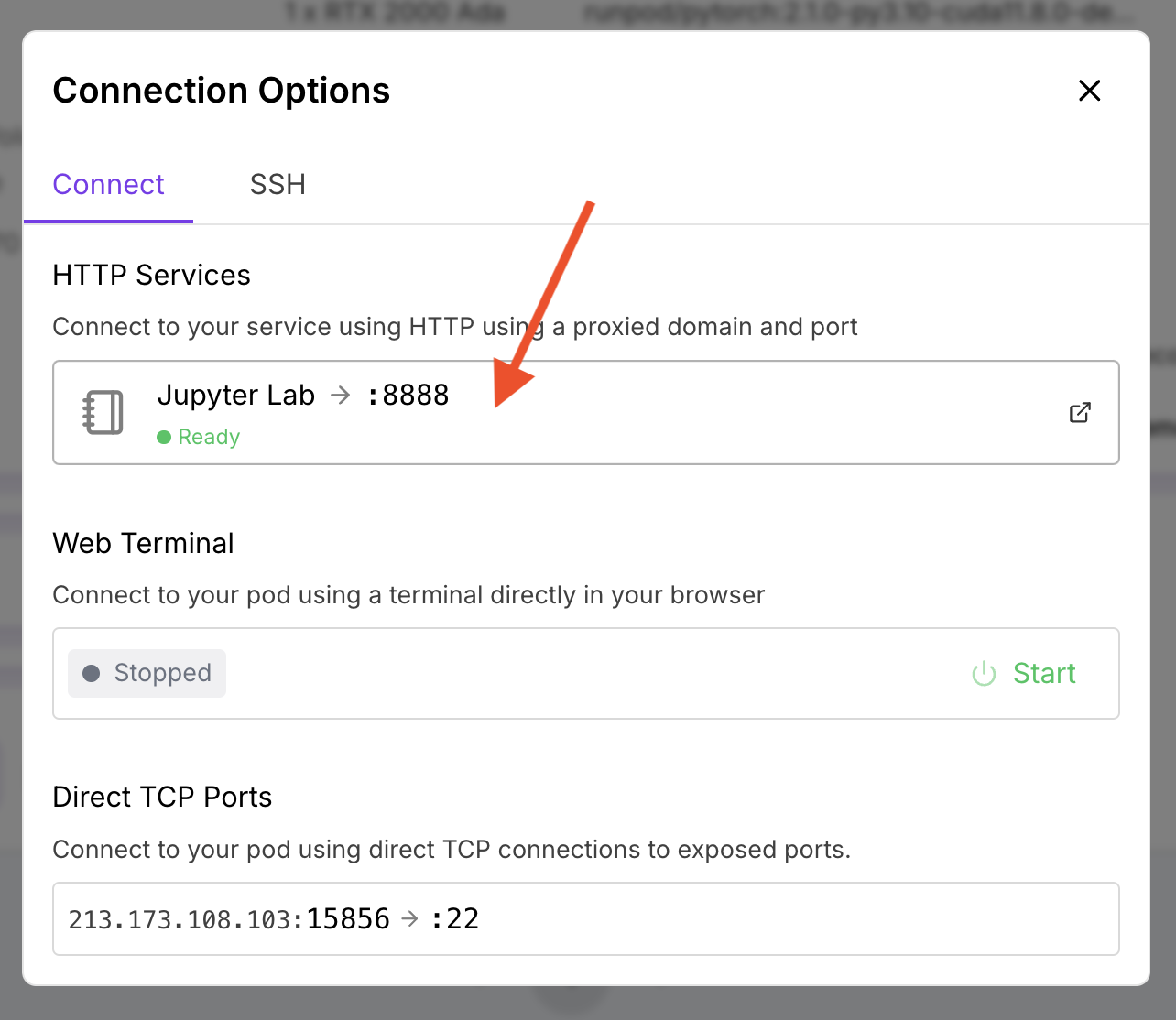The height and width of the screenshot is (1020, 1176).
Task: Click the gray Stopped status dot
Action: tap(91, 674)
